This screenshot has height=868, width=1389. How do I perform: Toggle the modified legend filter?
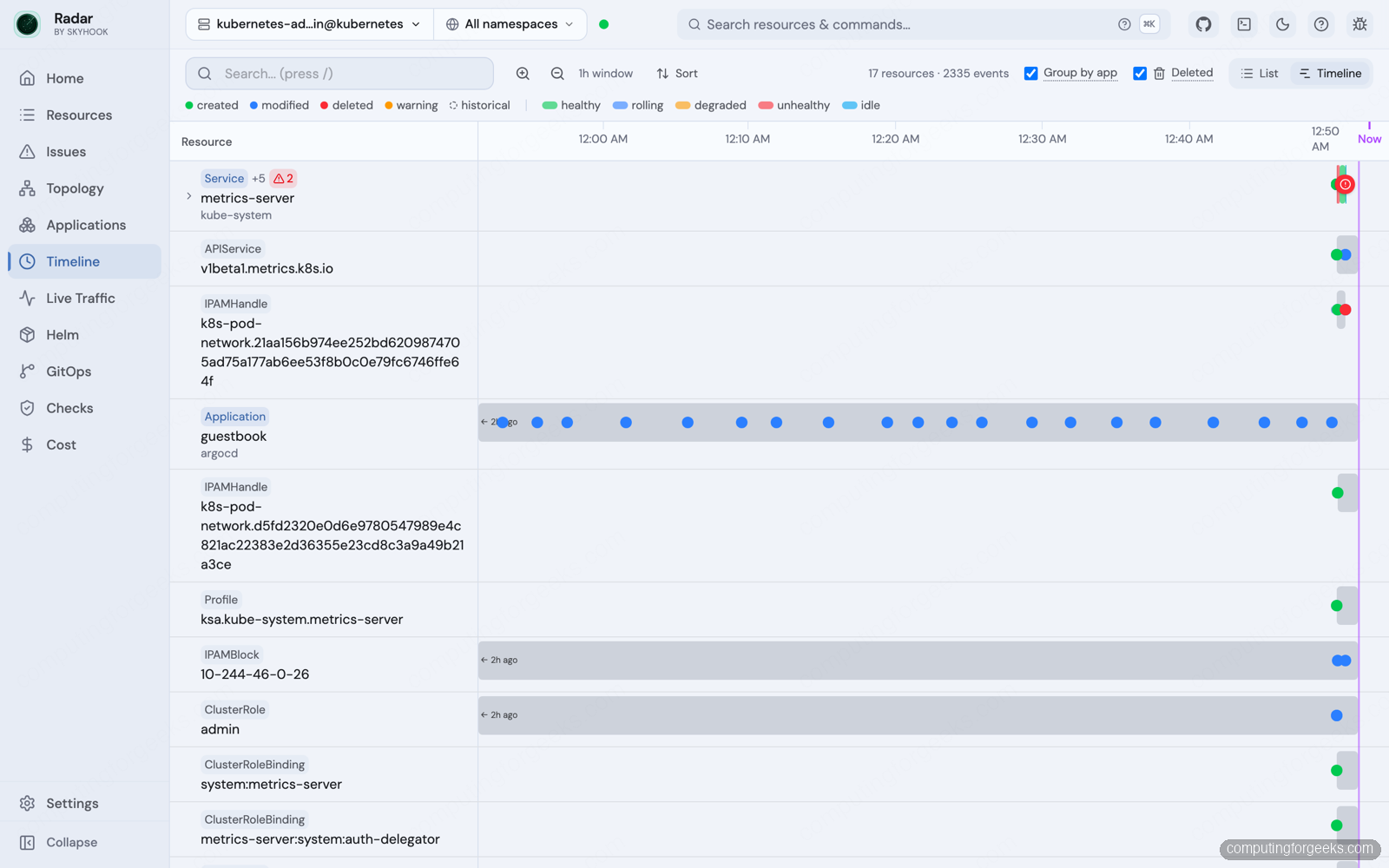coord(279,105)
